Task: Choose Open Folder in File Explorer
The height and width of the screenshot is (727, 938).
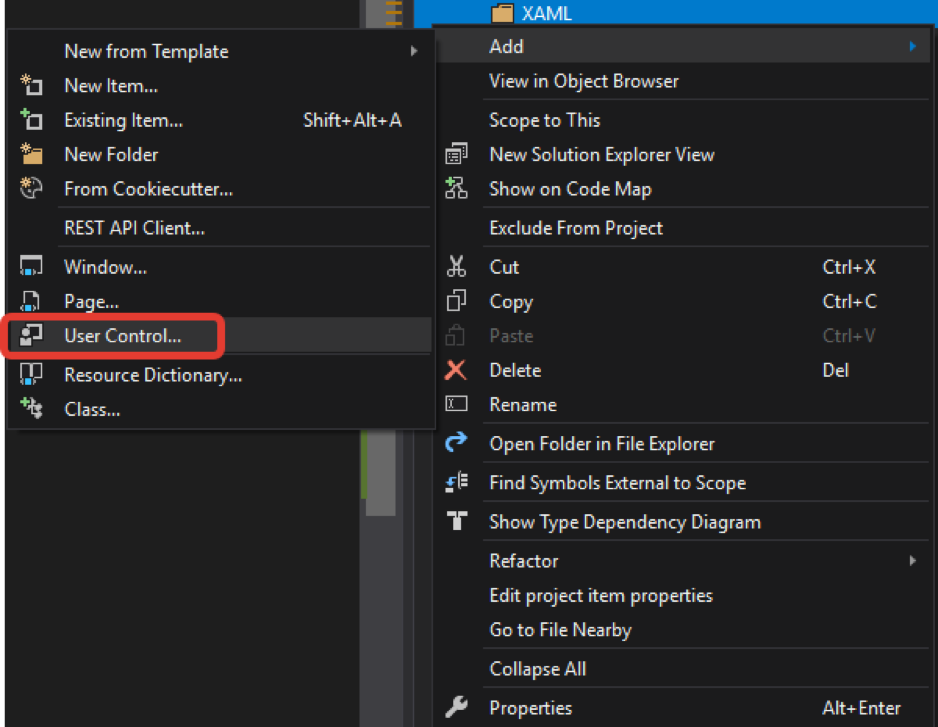Action: point(601,444)
